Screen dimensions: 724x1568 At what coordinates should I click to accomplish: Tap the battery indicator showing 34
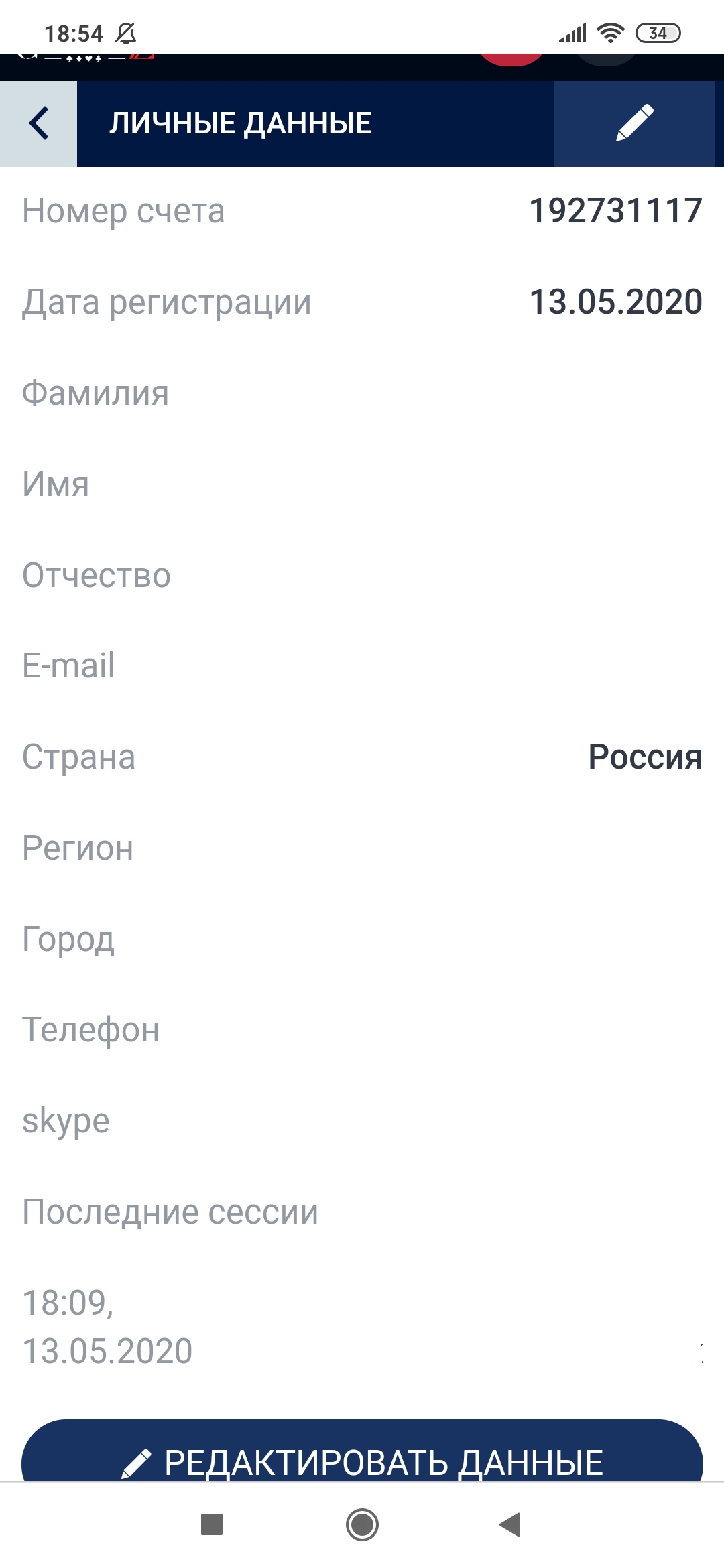pos(658,33)
